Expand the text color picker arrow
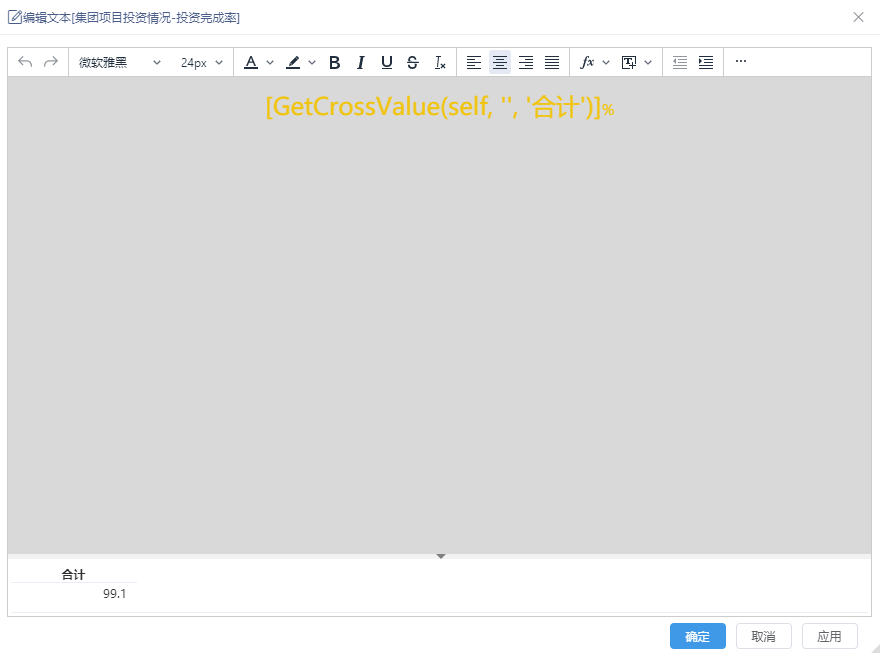Image resolution: width=880 pixels, height=653 pixels. [270, 62]
